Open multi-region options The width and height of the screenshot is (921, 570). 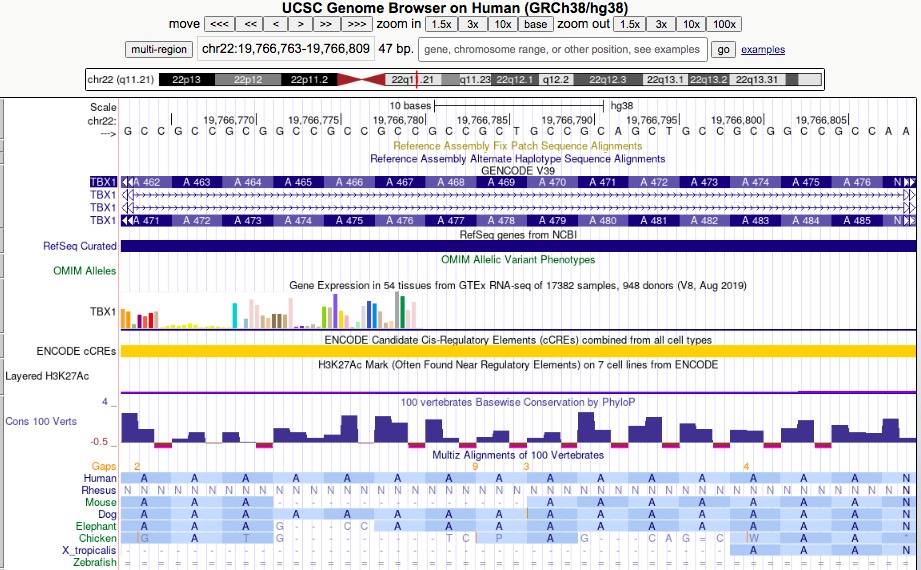tap(159, 49)
